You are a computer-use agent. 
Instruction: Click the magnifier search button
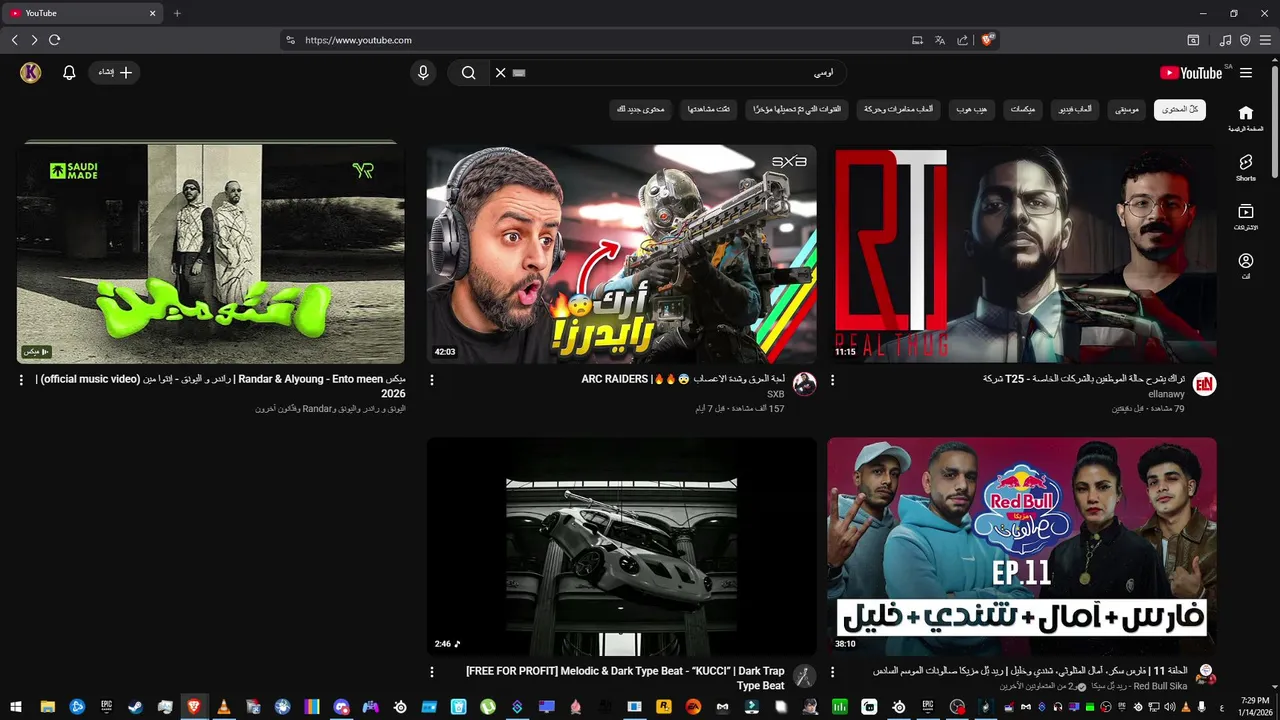pyautogui.click(x=468, y=73)
